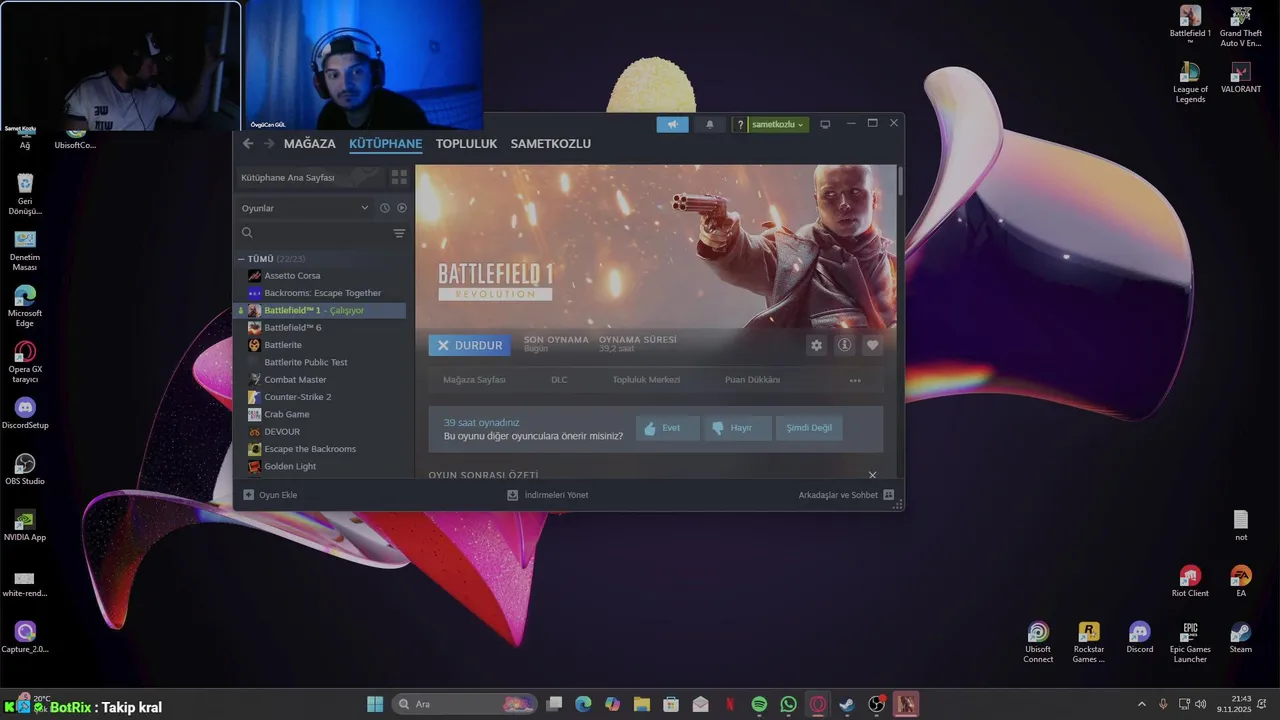Go to MAĞAZA store tab
Screen dimensions: 1280x720
310,144
